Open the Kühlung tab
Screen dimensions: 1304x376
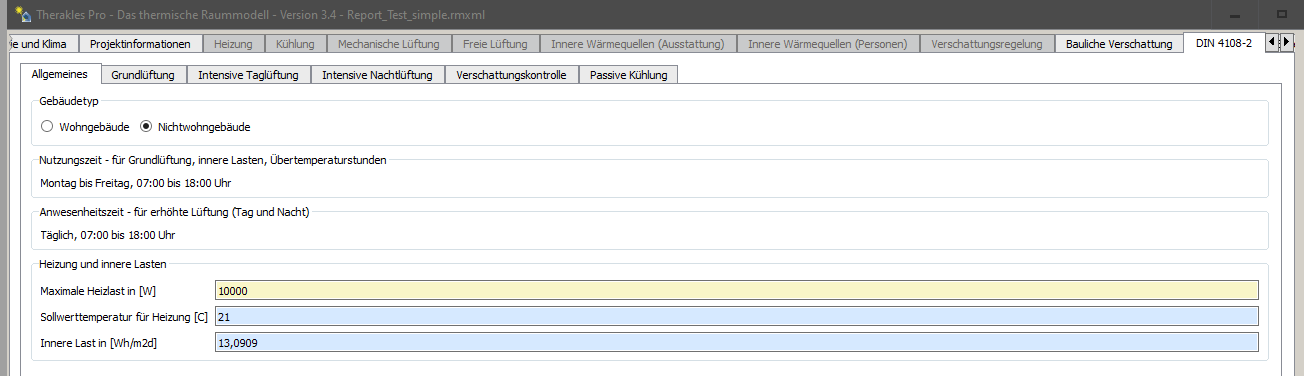[x=296, y=44]
